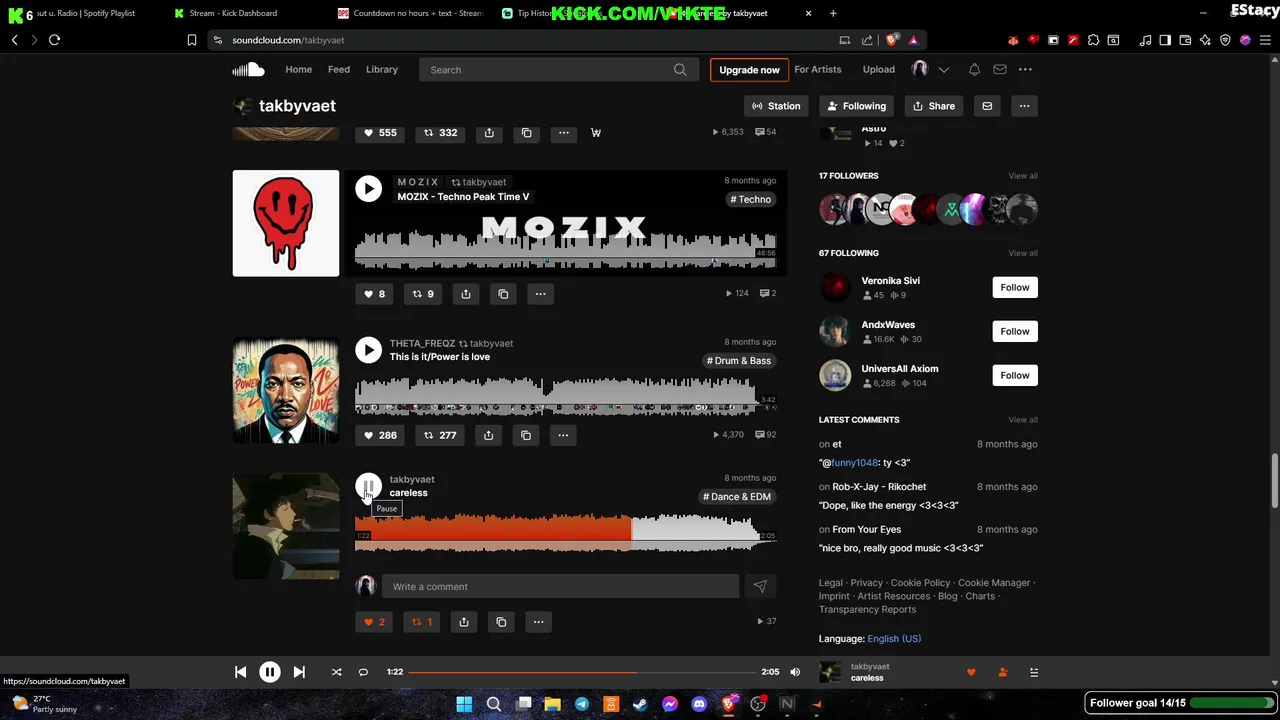Change language English (US) link

pyautogui.click(x=894, y=639)
